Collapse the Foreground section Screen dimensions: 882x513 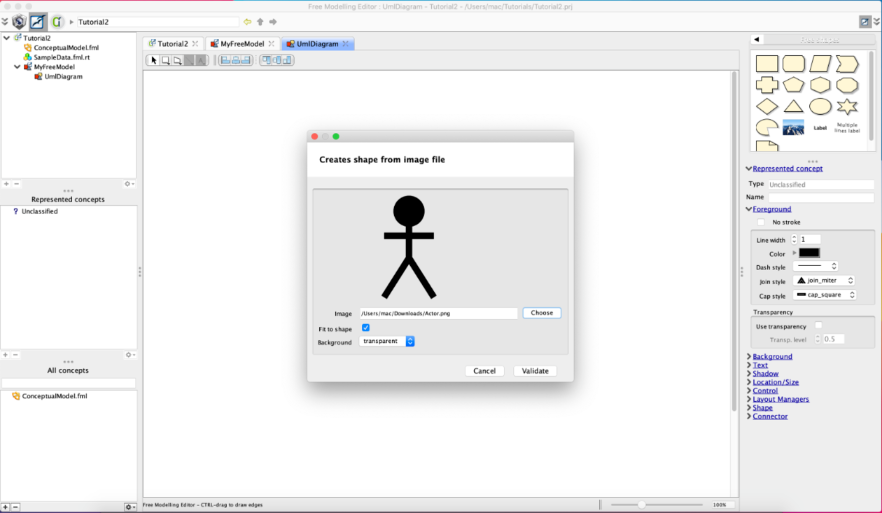click(x=749, y=209)
